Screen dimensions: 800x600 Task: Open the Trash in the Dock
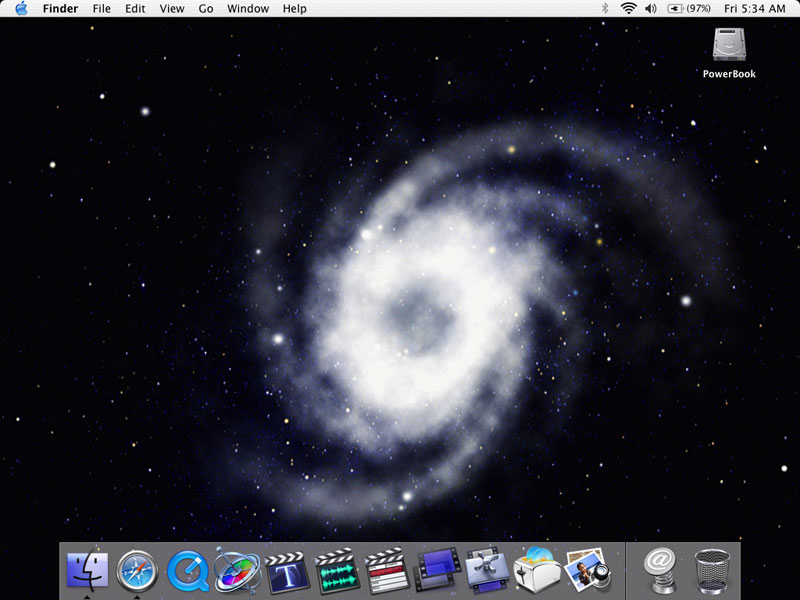712,571
